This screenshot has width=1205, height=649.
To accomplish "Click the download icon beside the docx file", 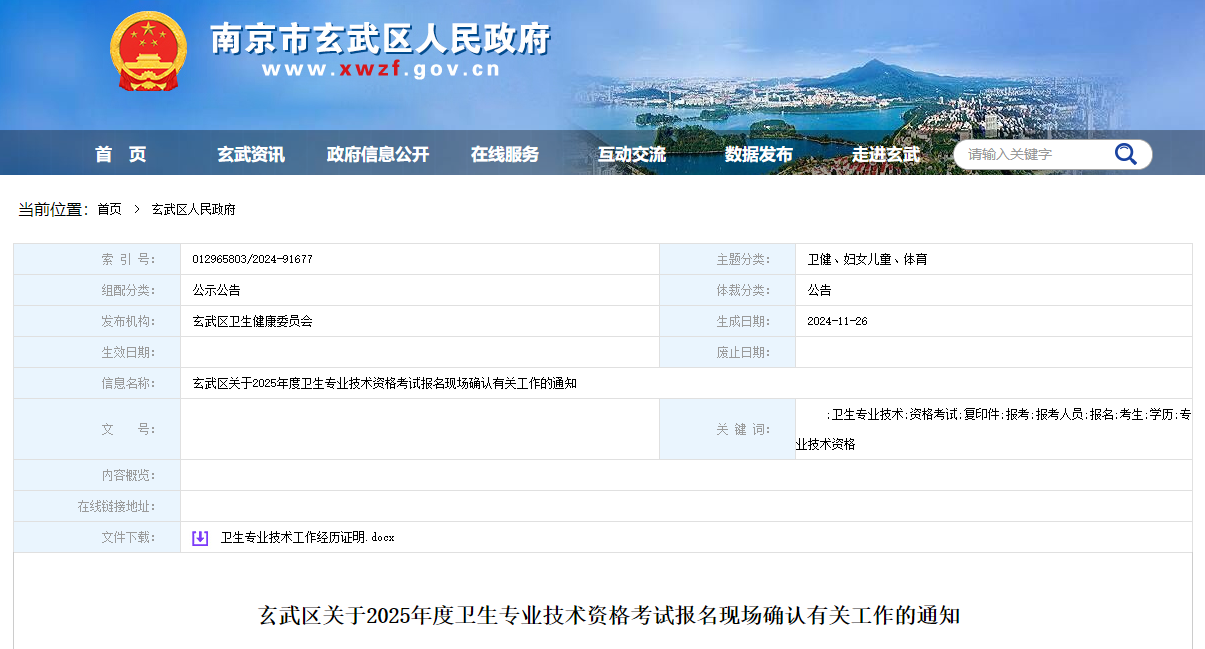I will click(x=198, y=537).
